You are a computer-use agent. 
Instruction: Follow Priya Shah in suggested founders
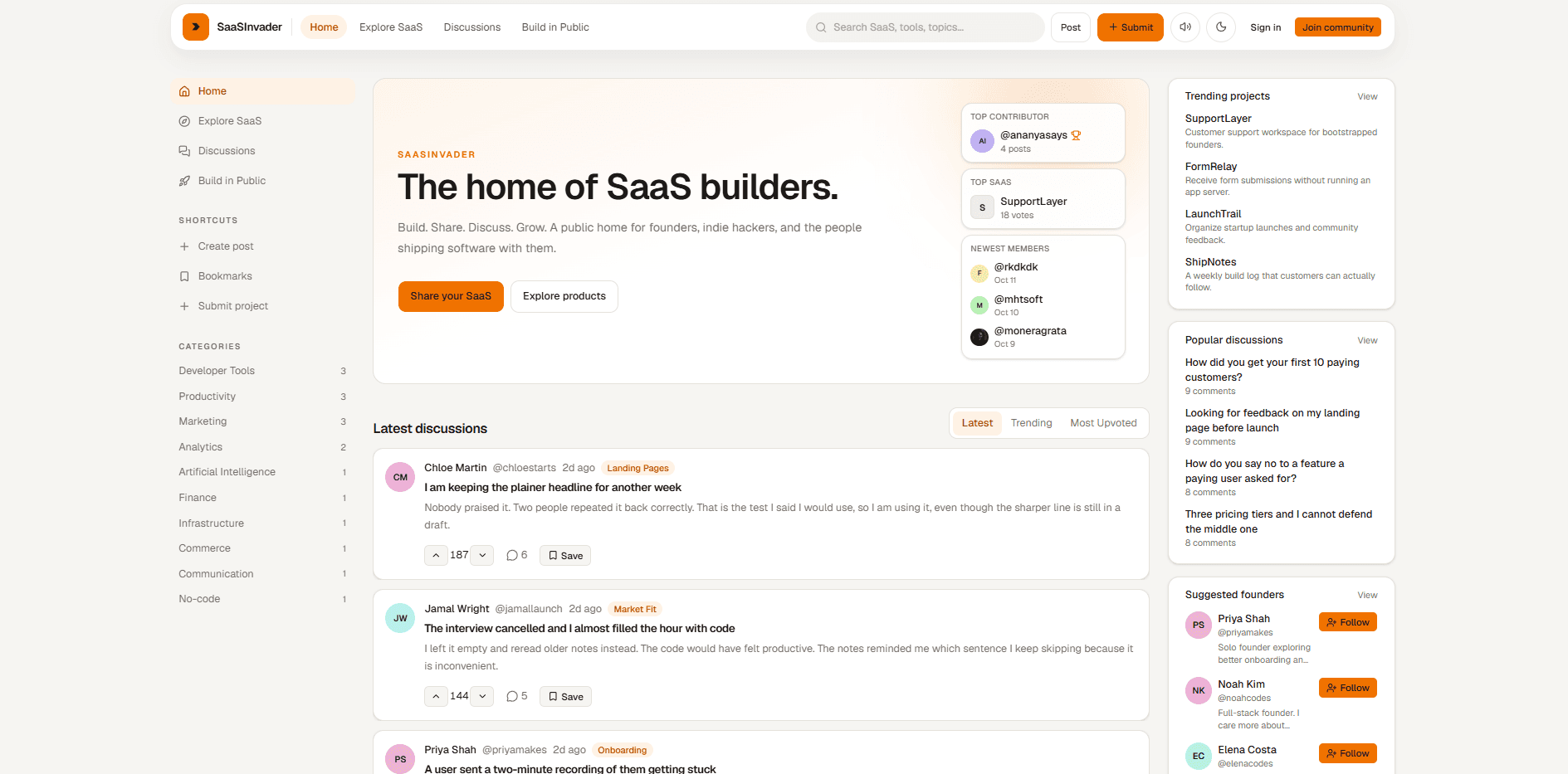(x=1347, y=622)
